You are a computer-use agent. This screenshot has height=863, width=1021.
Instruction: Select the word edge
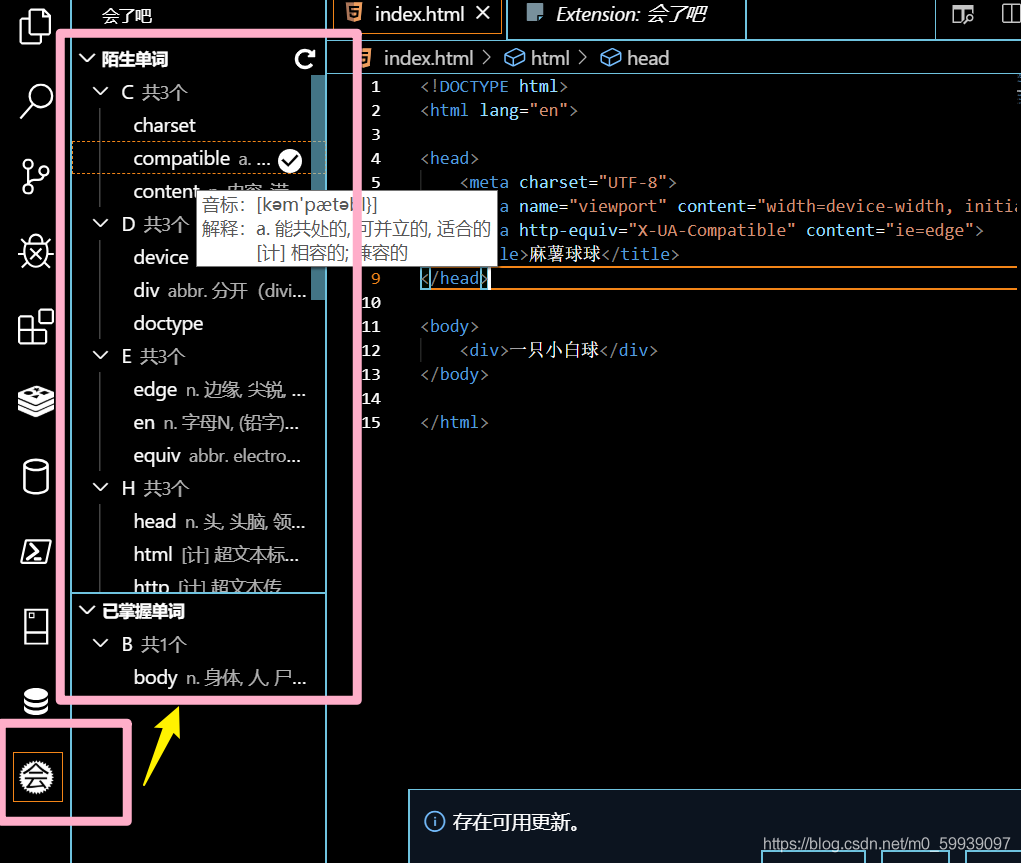[155, 389]
